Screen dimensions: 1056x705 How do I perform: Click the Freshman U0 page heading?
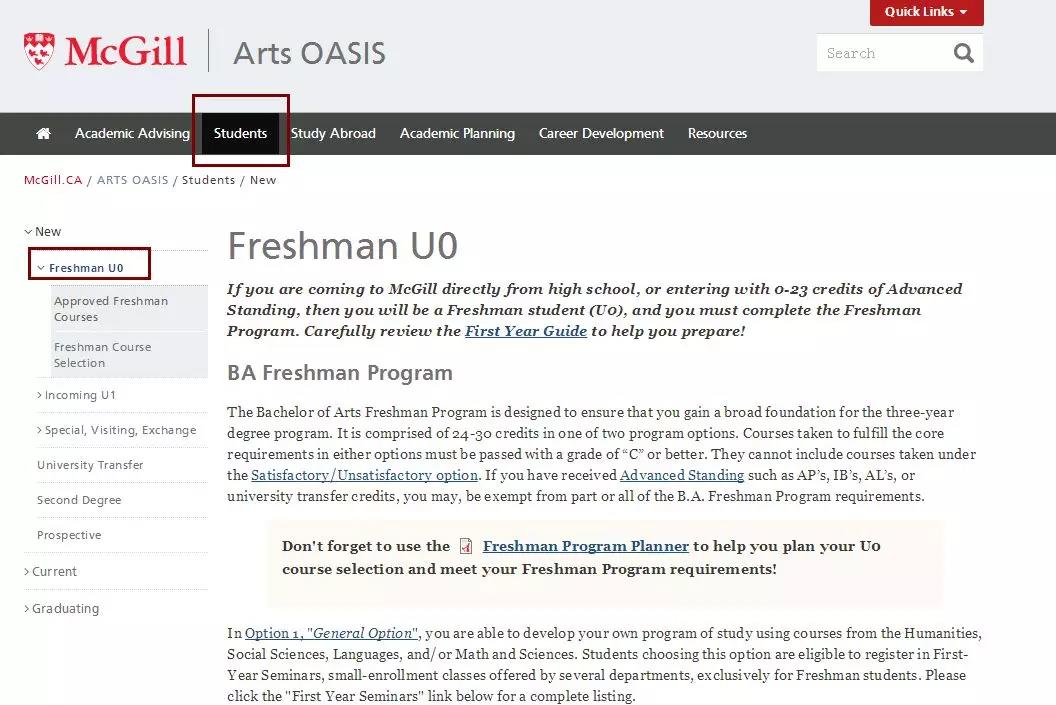pos(343,246)
